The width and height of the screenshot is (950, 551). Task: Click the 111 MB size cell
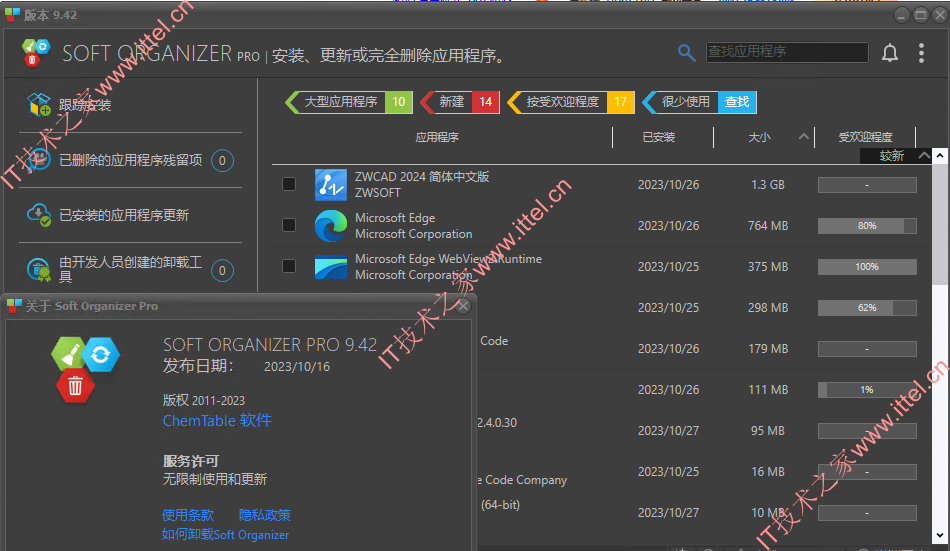pyautogui.click(x=768, y=390)
